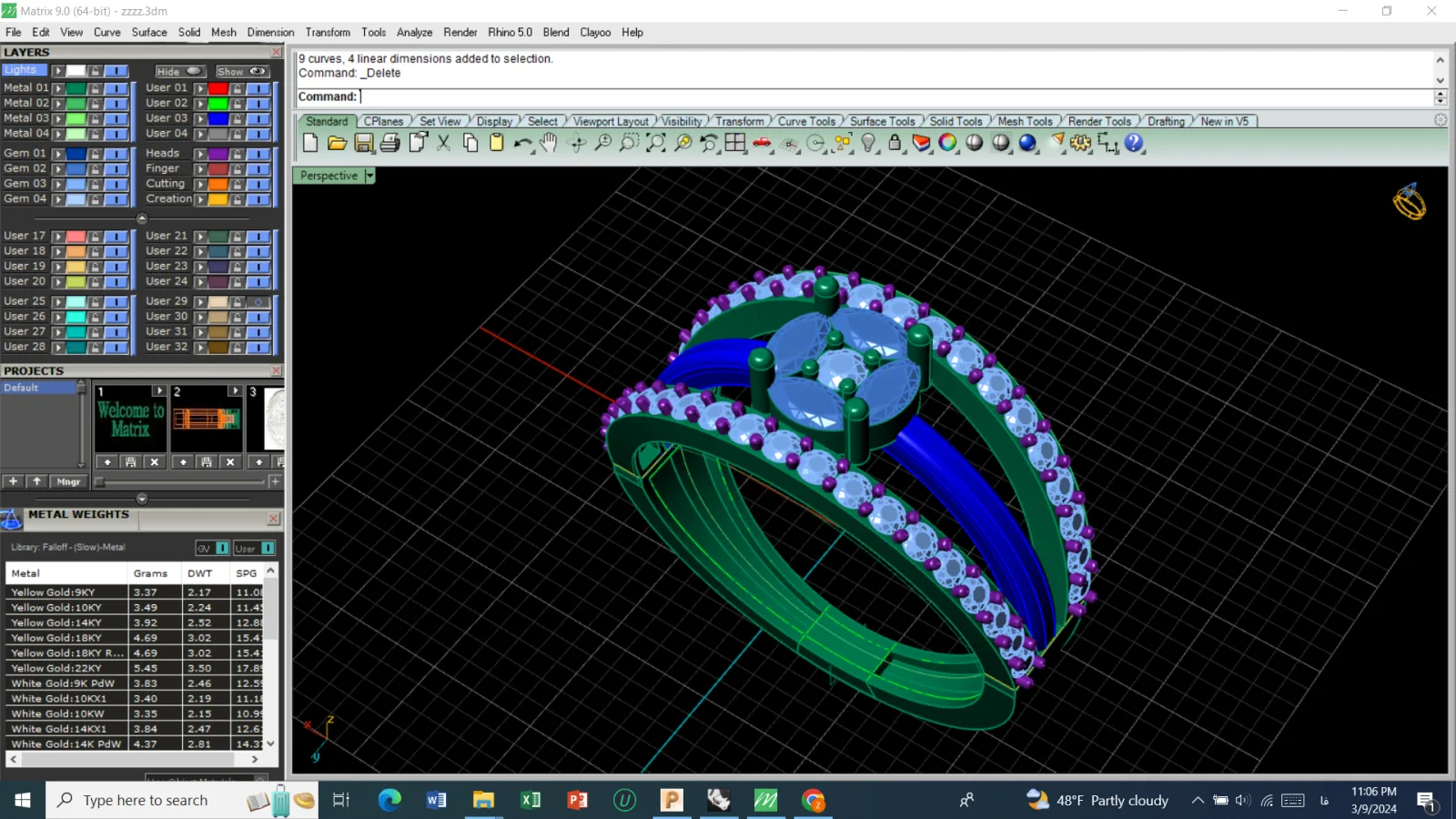Activate the Pan hand tool

pyautogui.click(x=549, y=143)
